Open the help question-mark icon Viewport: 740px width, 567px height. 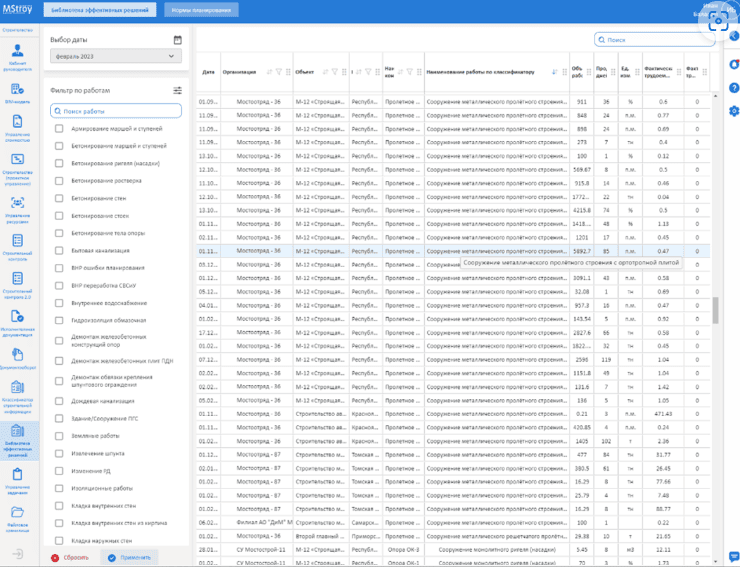[734, 88]
